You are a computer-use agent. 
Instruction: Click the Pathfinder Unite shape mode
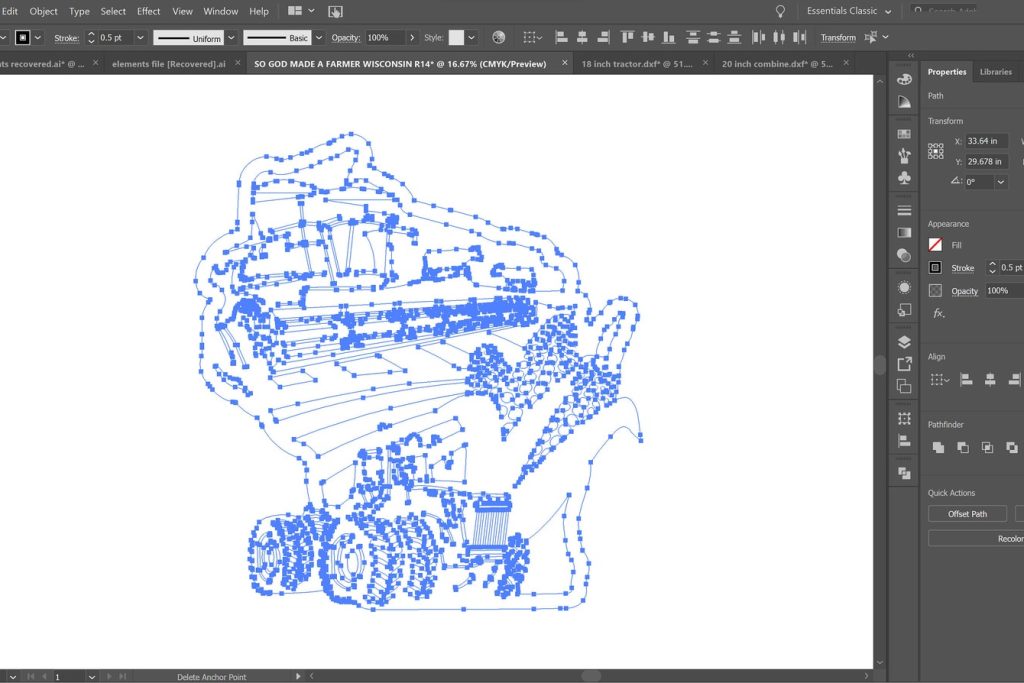pos(938,447)
